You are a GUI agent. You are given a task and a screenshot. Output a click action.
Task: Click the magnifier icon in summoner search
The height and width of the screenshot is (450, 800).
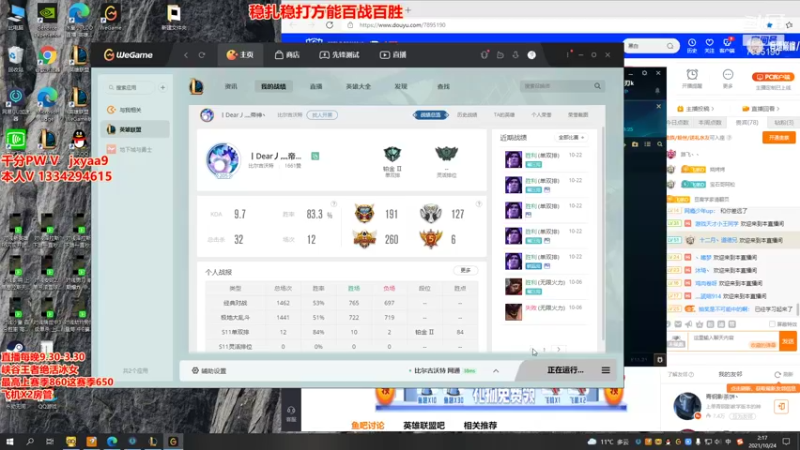(x=597, y=86)
